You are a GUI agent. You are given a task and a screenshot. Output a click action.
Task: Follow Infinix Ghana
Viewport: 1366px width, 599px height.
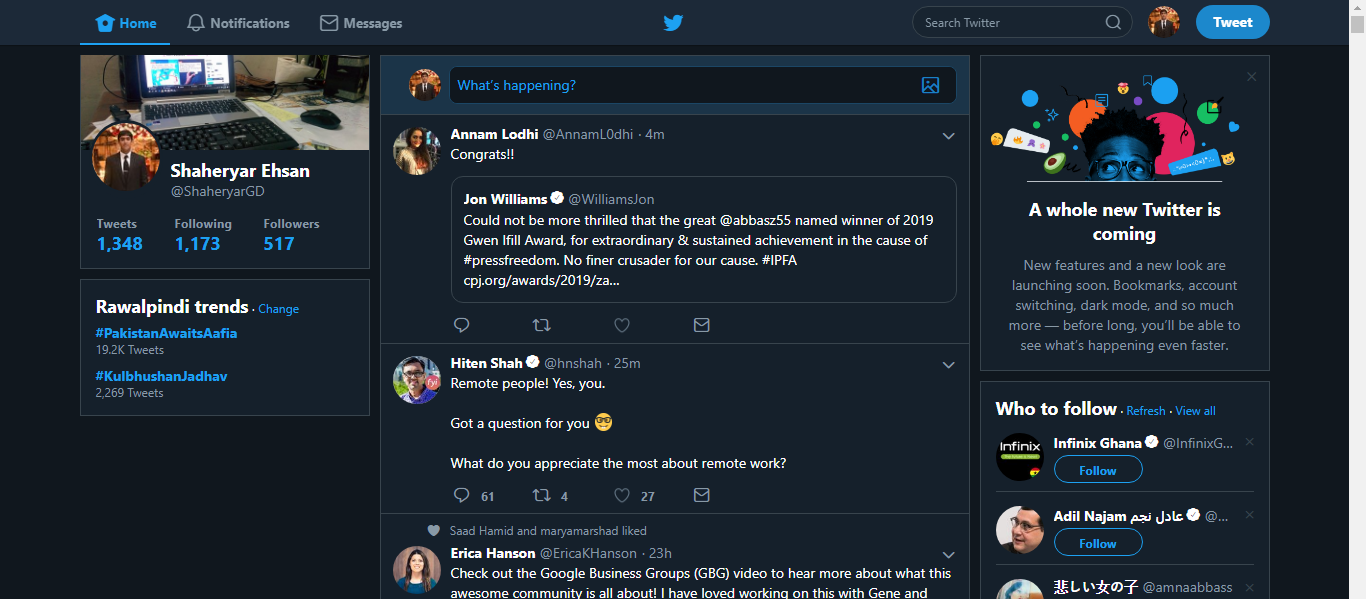[x=1097, y=470]
